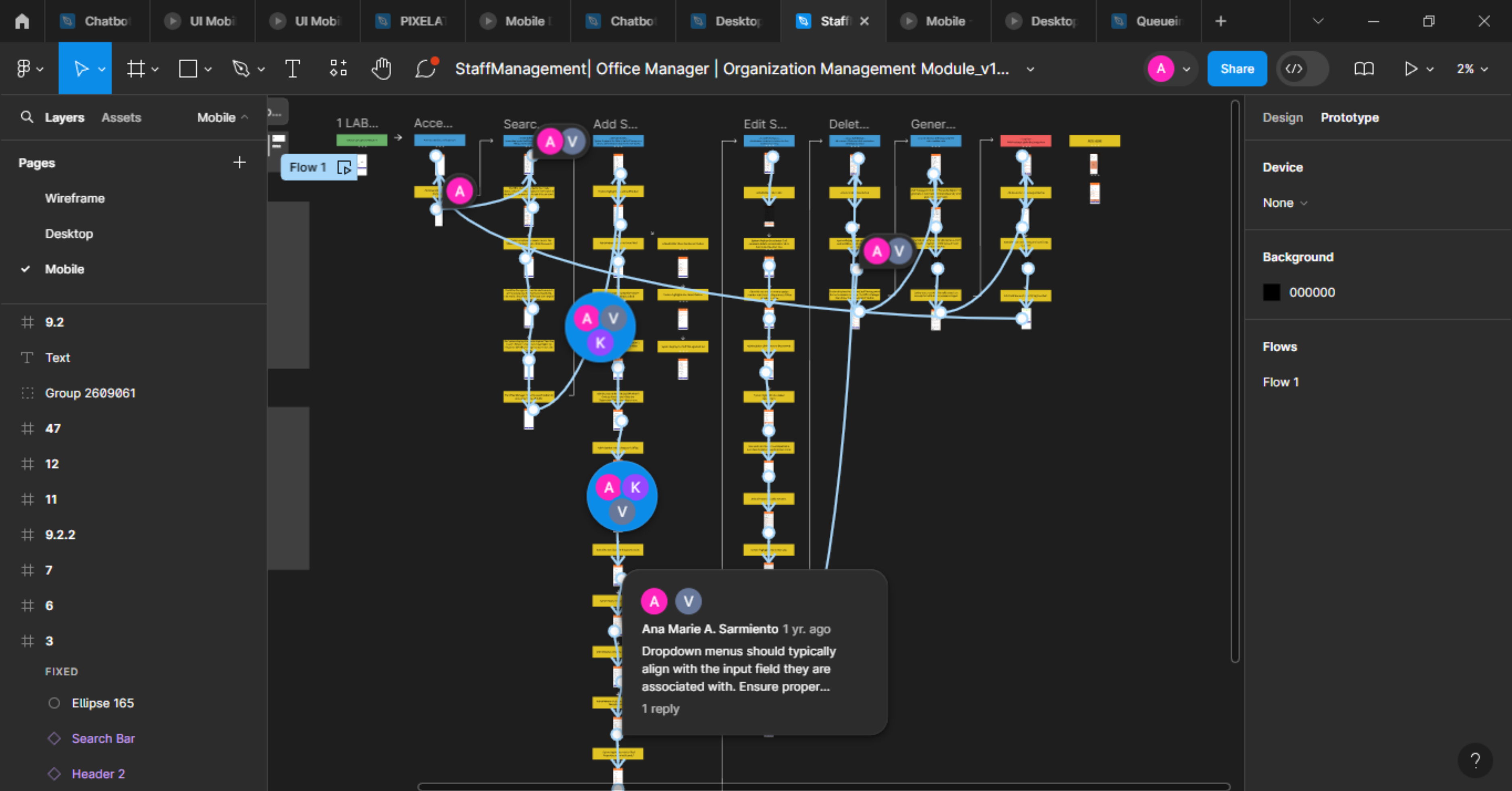Select the Mobile page with checkmark
The width and height of the screenshot is (1512, 791).
click(x=65, y=269)
